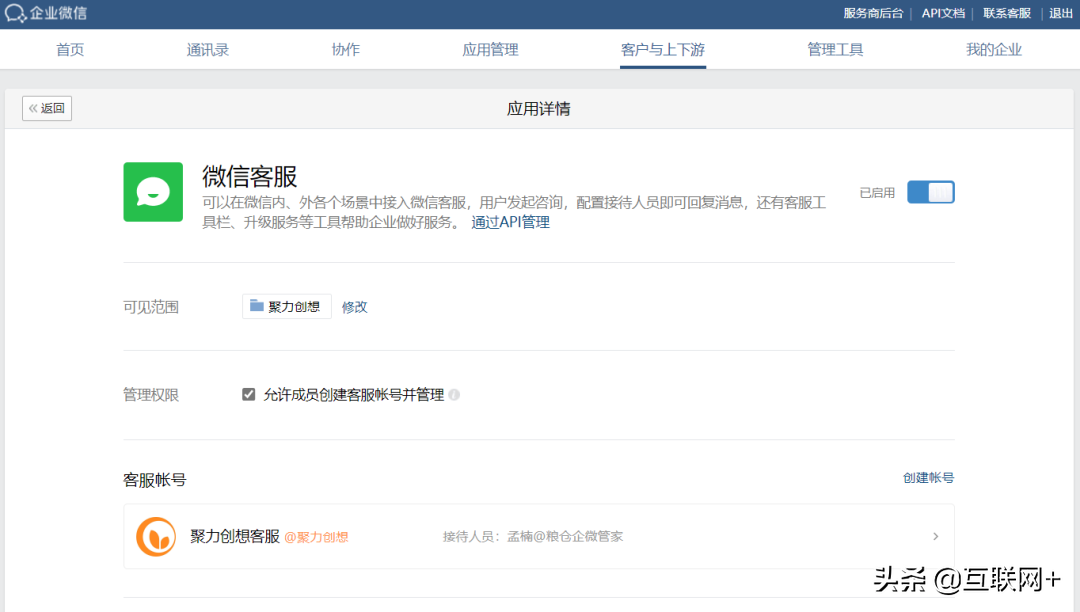Click the green 微信客服 app icon
This screenshot has height=612, width=1080.
[153, 192]
